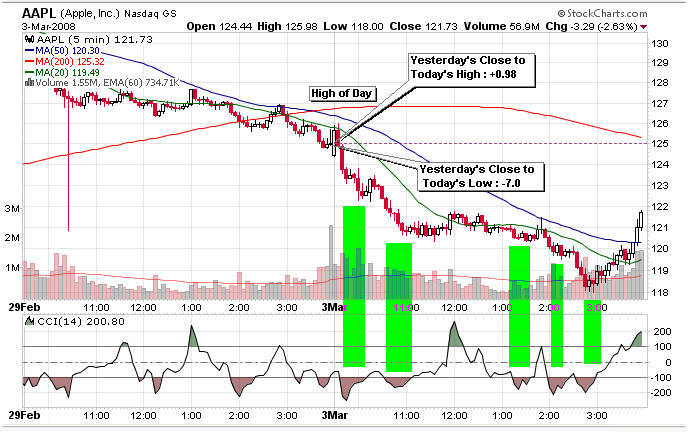Image resolution: width=688 pixels, height=432 pixels.
Task: Click the High of Day callout label
Action: [x=342, y=93]
